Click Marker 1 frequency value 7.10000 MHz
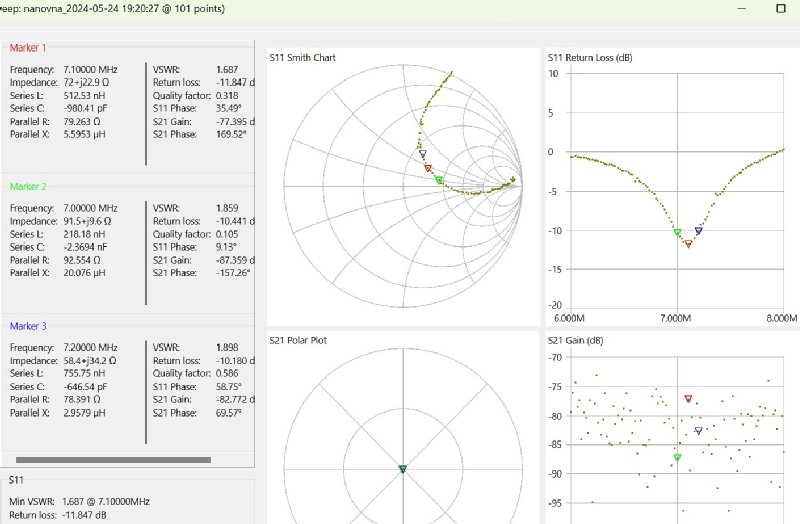The height and width of the screenshot is (524, 800). (90, 69)
